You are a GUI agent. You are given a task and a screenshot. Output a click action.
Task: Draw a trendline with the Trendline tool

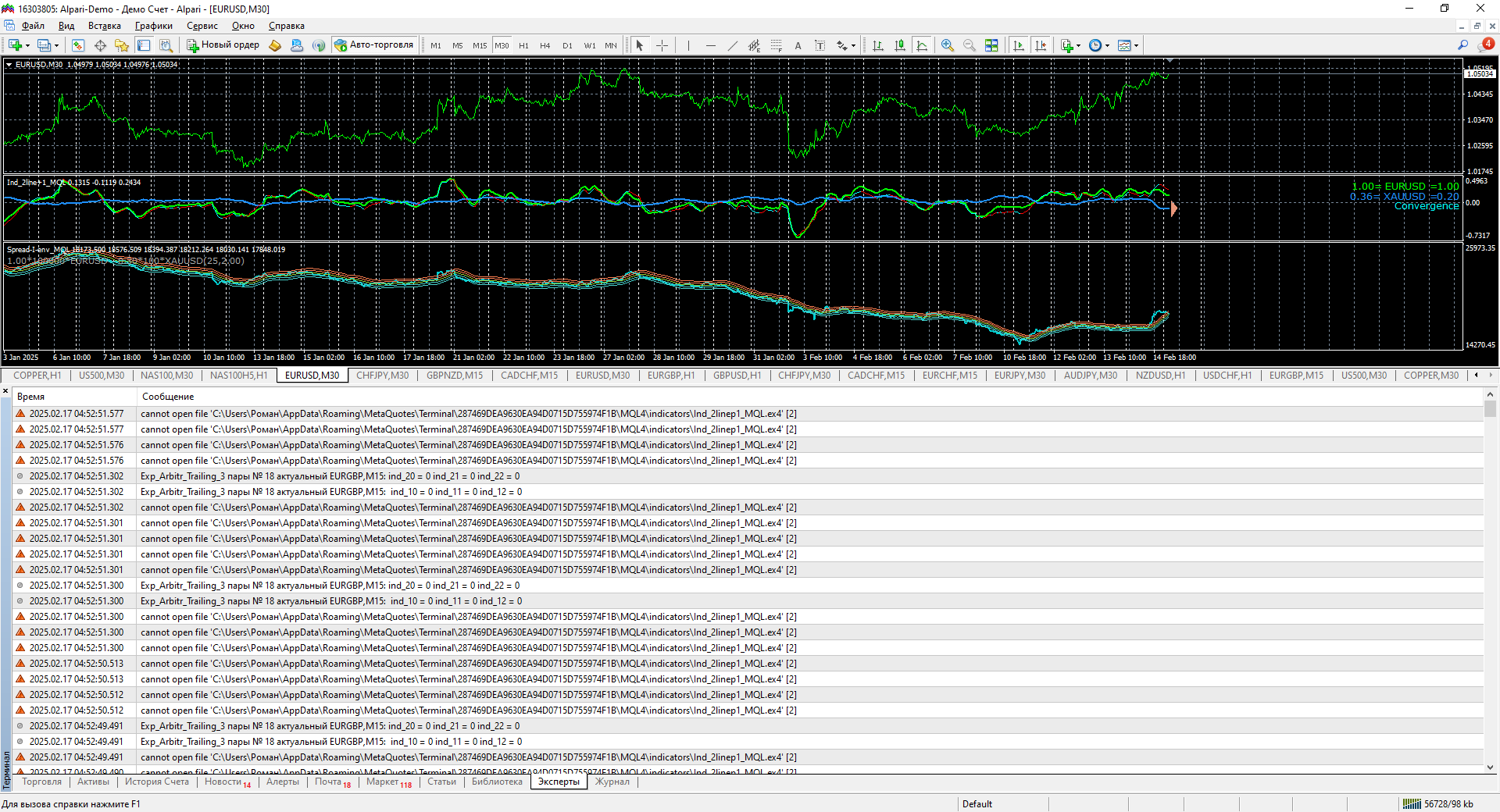click(732, 45)
